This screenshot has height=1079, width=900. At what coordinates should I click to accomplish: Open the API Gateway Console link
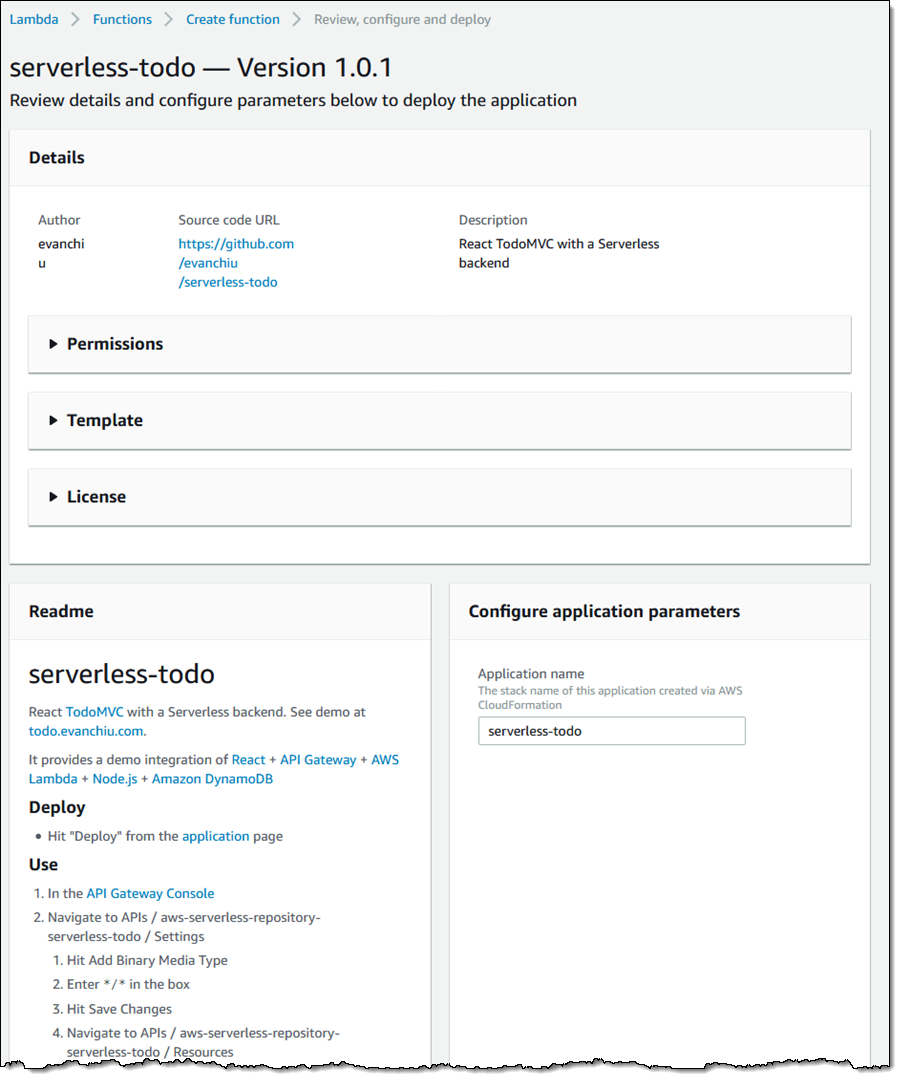150,893
